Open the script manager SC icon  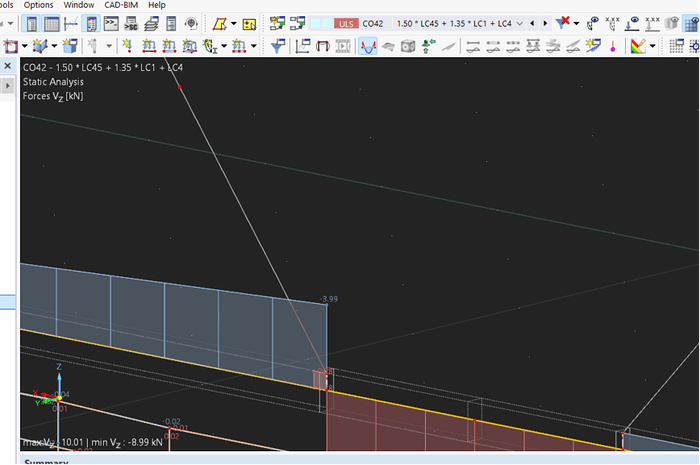[x=131, y=24]
